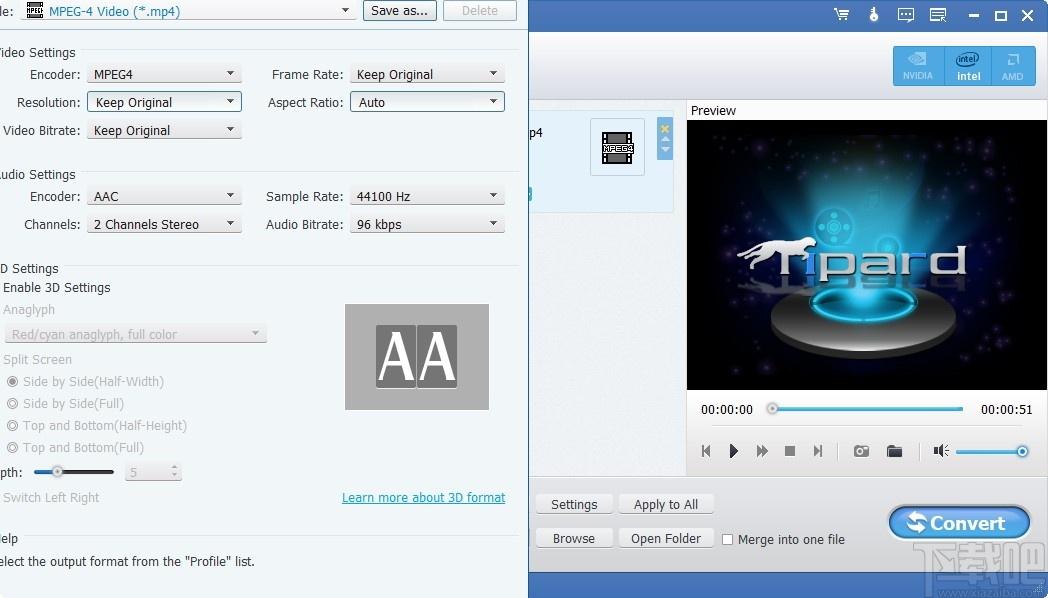This screenshot has width=1048, height=598.
Task: Click the register key icon
Action: [x=874, y=15]
